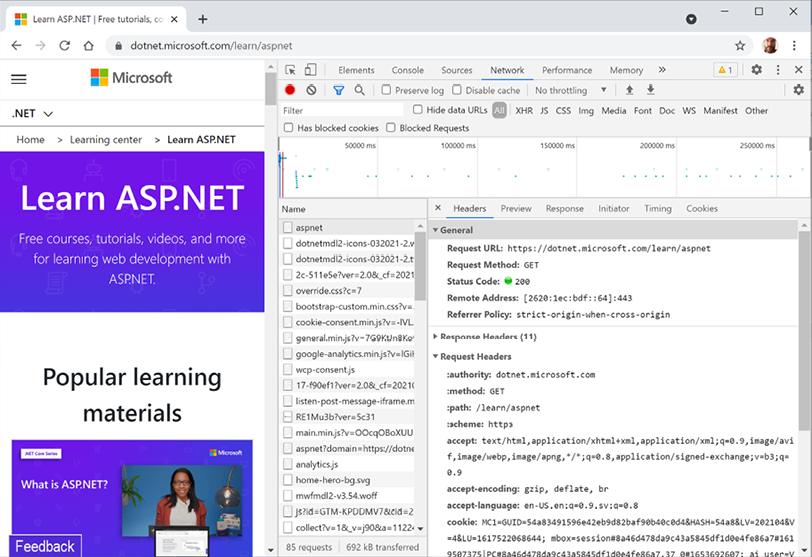The image size is (812, 557).
Task: Open the Preview tab of request details
Action: 516,209
